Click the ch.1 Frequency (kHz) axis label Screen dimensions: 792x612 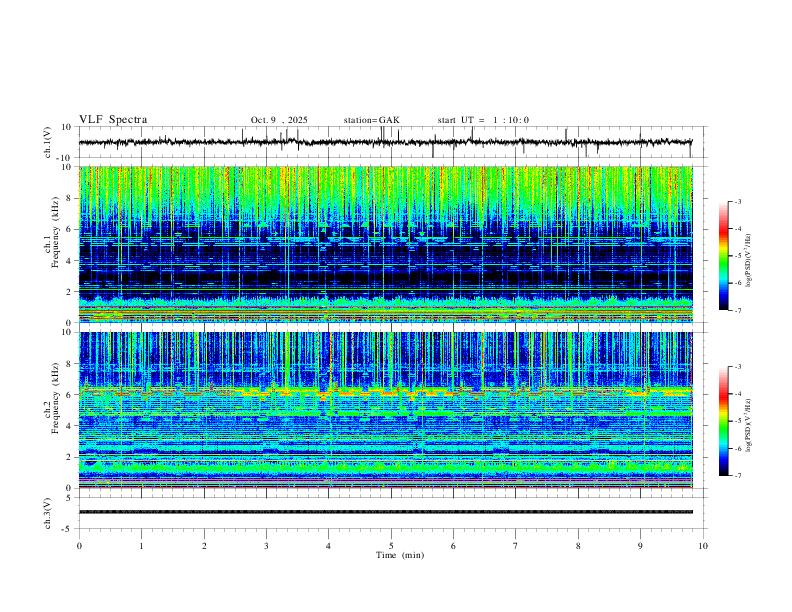point(53,232)
